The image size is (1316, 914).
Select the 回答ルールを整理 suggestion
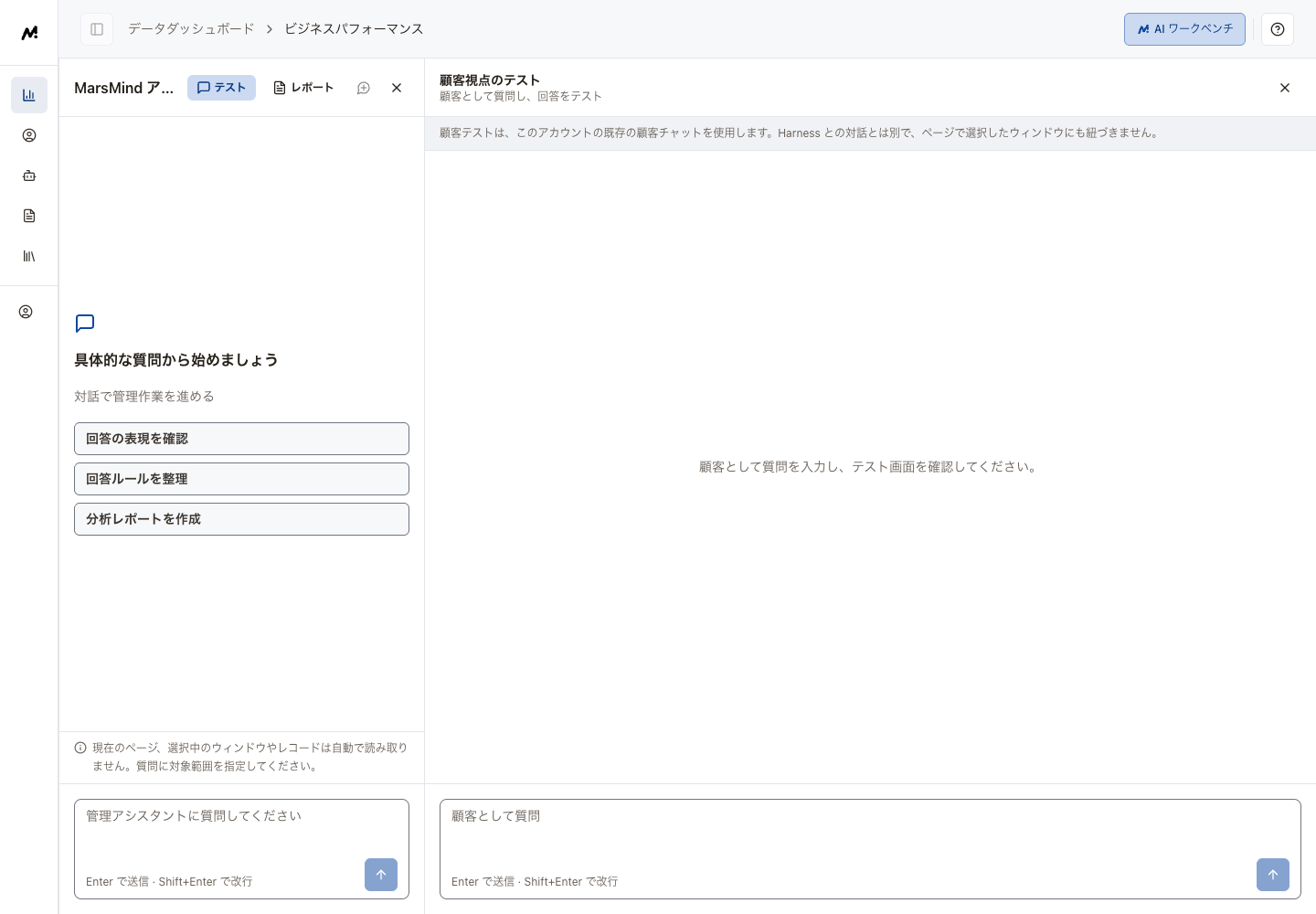(241, 479)
